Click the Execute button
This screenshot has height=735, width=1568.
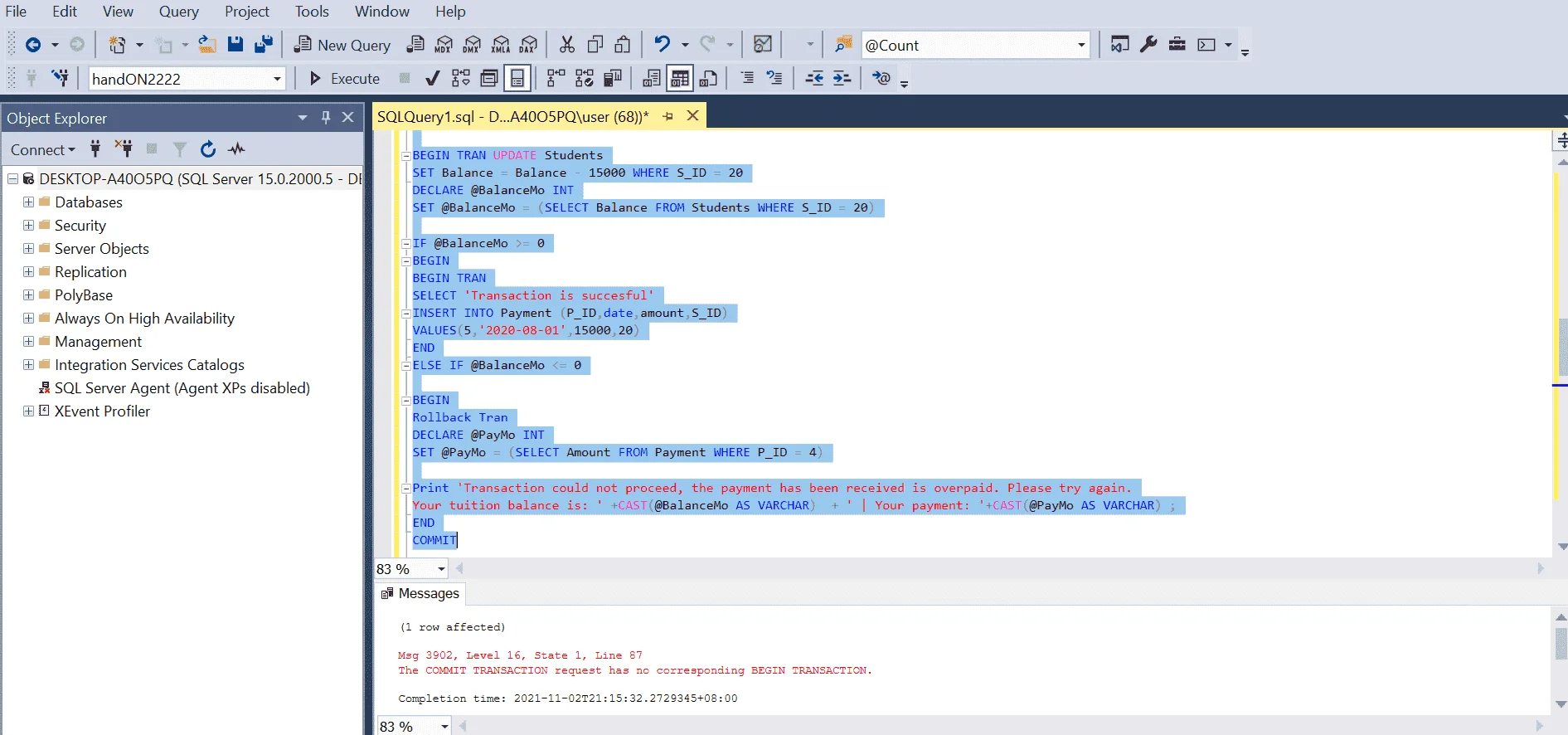click(x=345, y=79)
